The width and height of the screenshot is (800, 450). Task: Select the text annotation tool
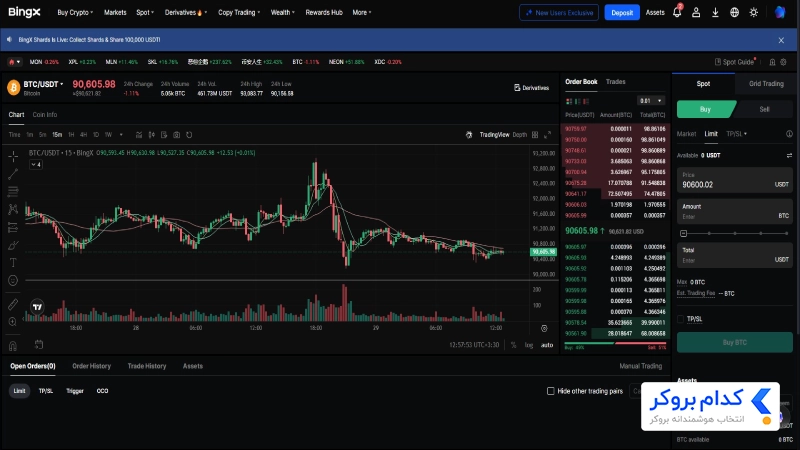click(13, 262)
